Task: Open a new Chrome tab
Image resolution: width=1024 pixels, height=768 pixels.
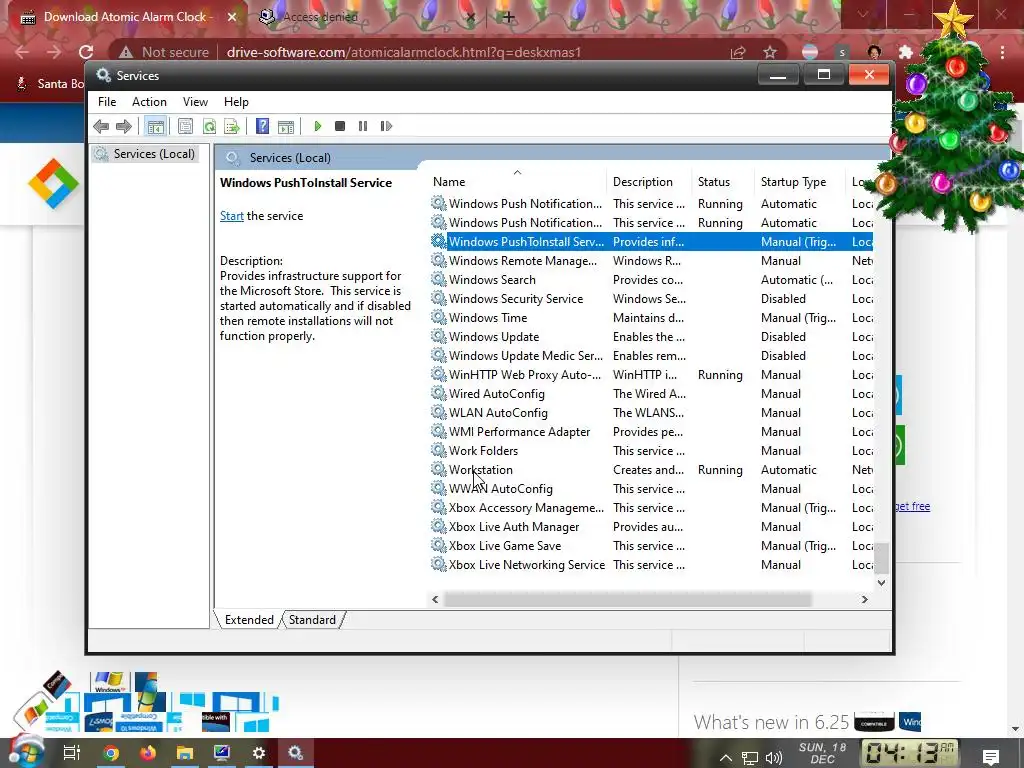Action: point(509,17)
